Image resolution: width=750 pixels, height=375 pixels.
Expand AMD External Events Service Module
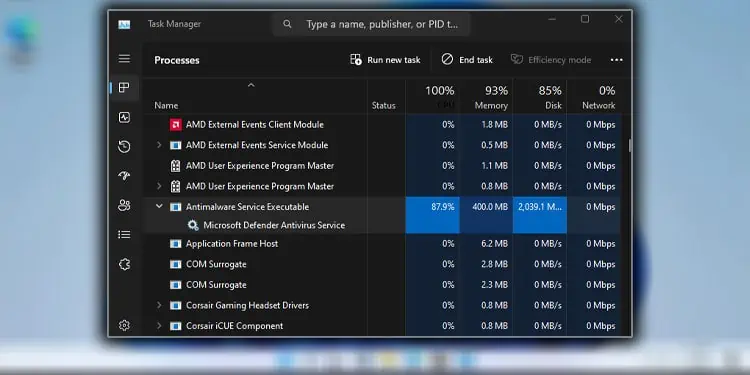point(159,145)
